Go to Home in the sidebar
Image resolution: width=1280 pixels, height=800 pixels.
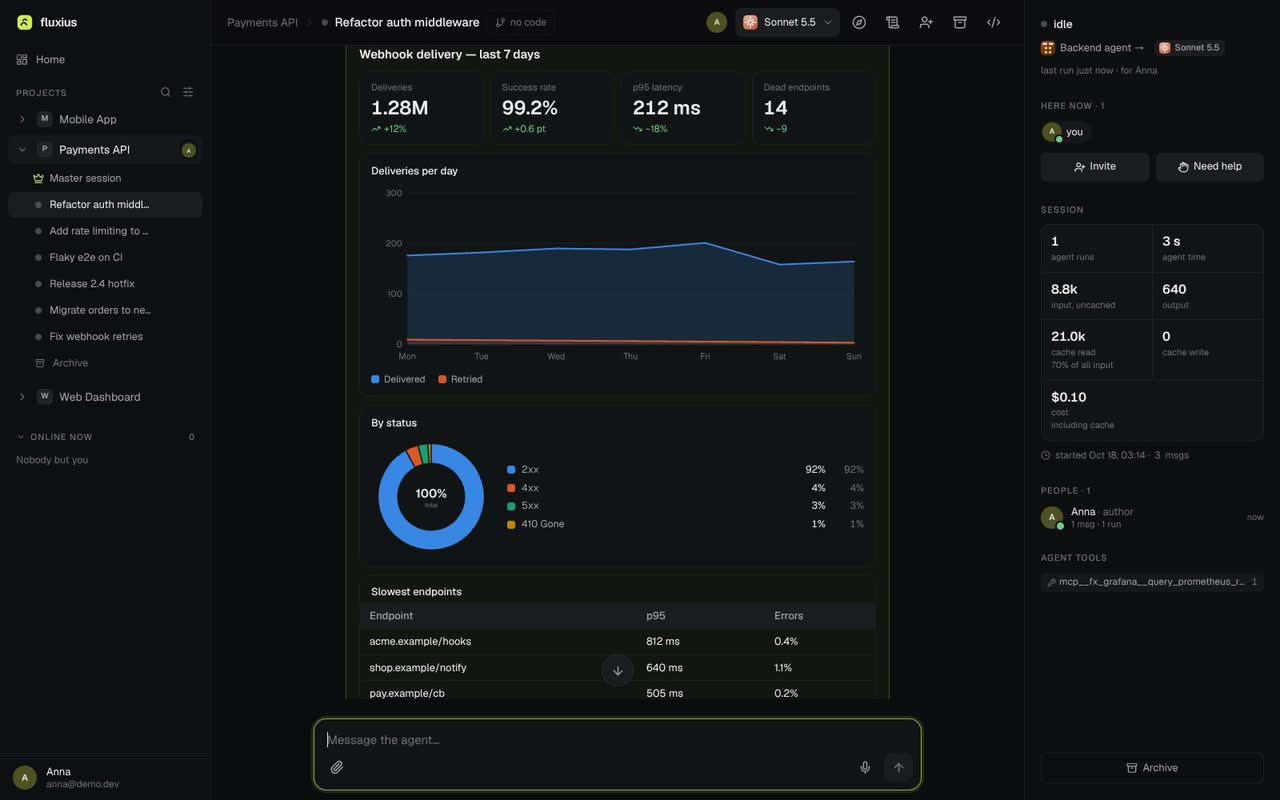[105, 59]
